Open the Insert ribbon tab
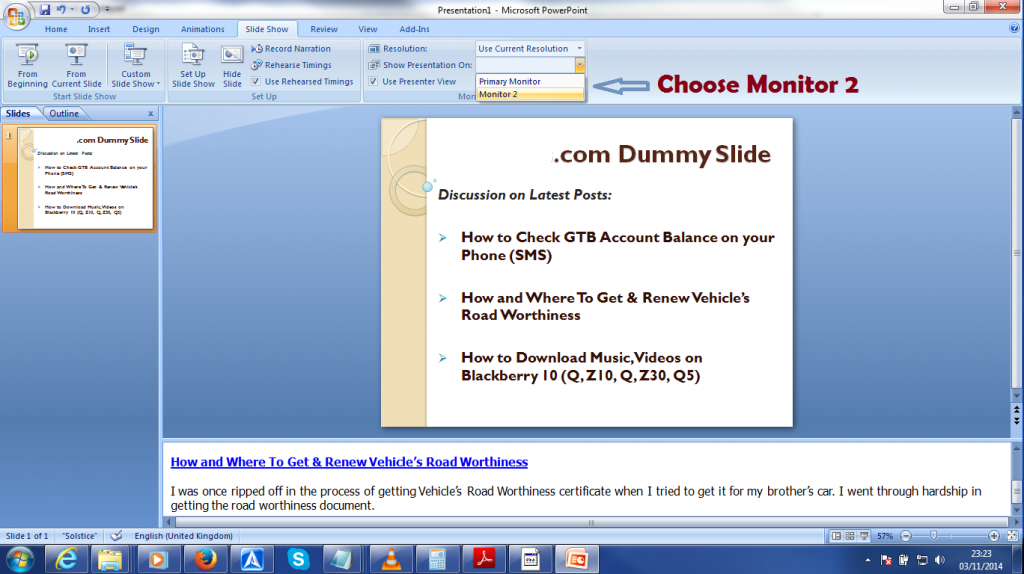 click(99, 29)
